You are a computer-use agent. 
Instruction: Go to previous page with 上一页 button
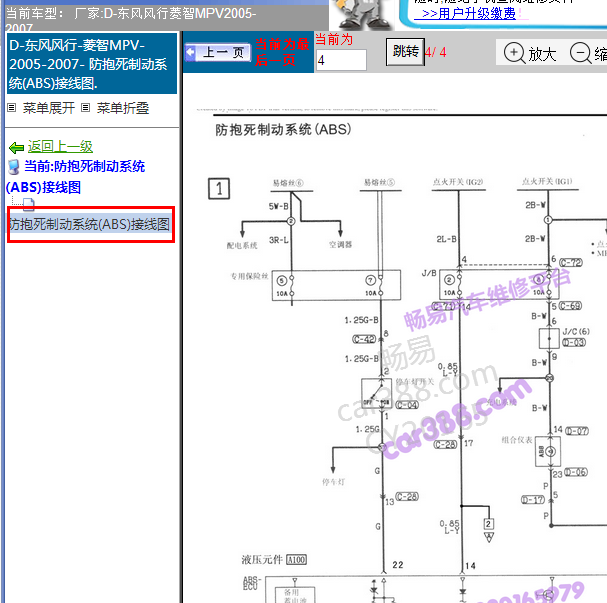218,52
